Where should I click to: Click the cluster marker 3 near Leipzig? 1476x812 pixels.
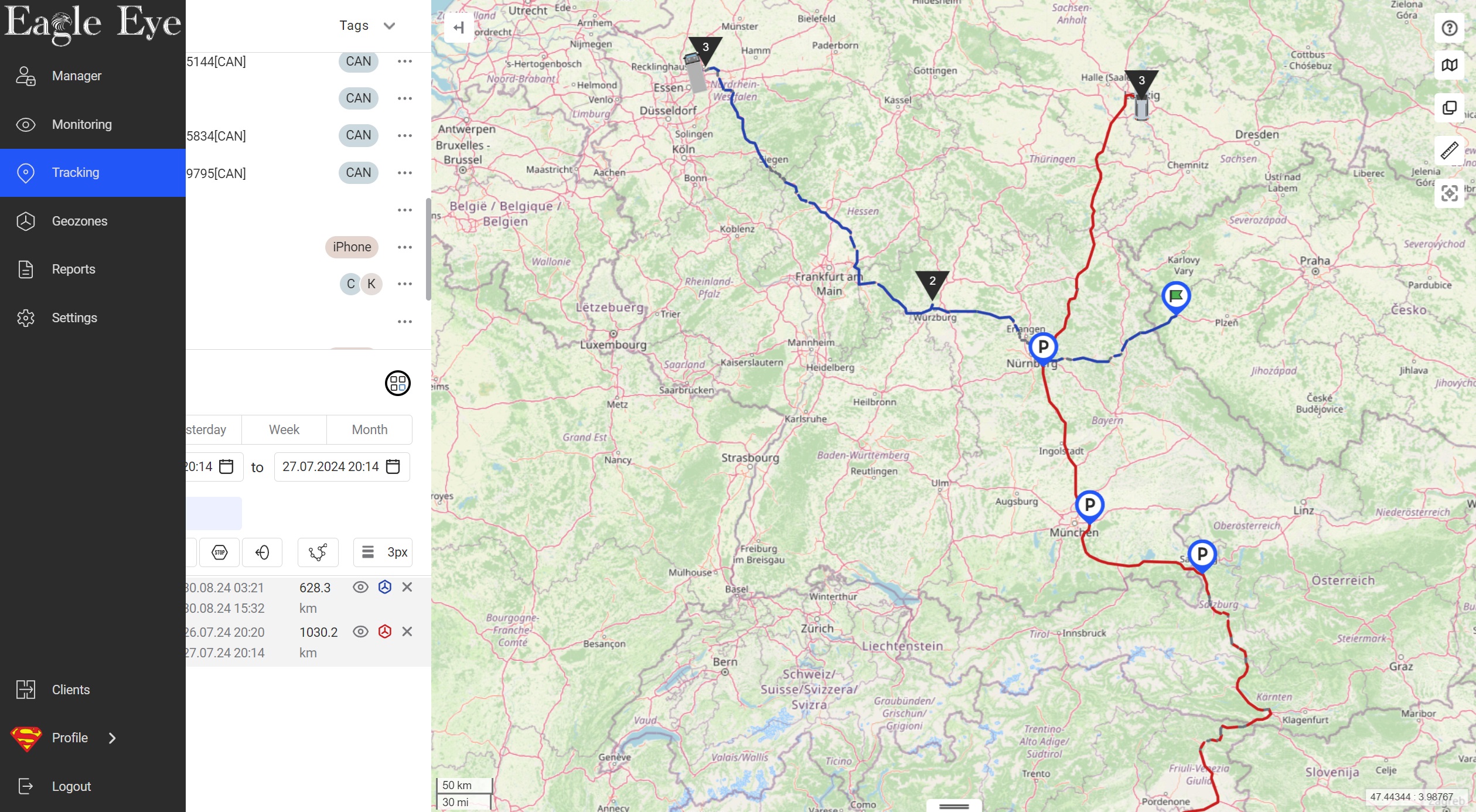1141,84
